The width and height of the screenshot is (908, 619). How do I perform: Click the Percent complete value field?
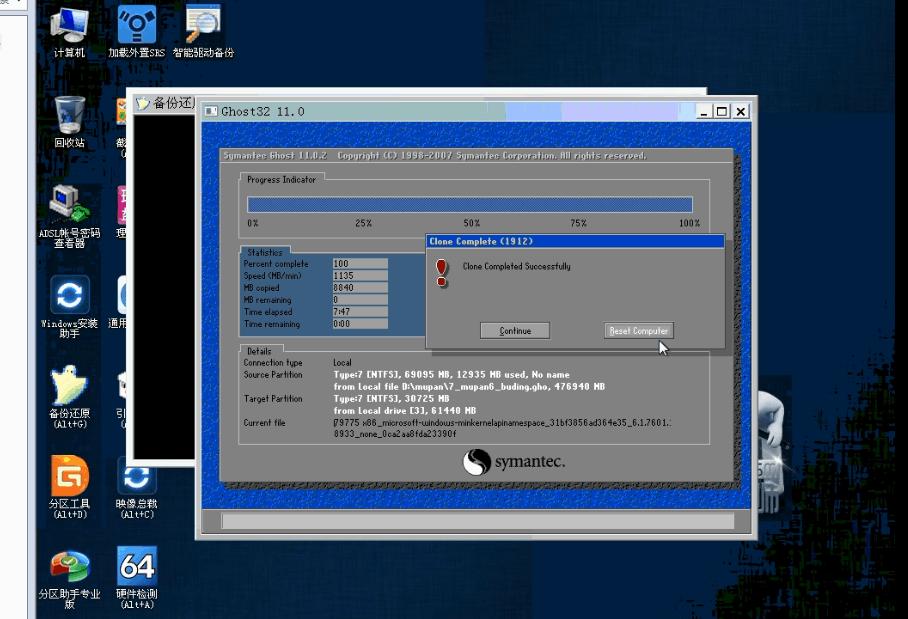coord(359,264)
